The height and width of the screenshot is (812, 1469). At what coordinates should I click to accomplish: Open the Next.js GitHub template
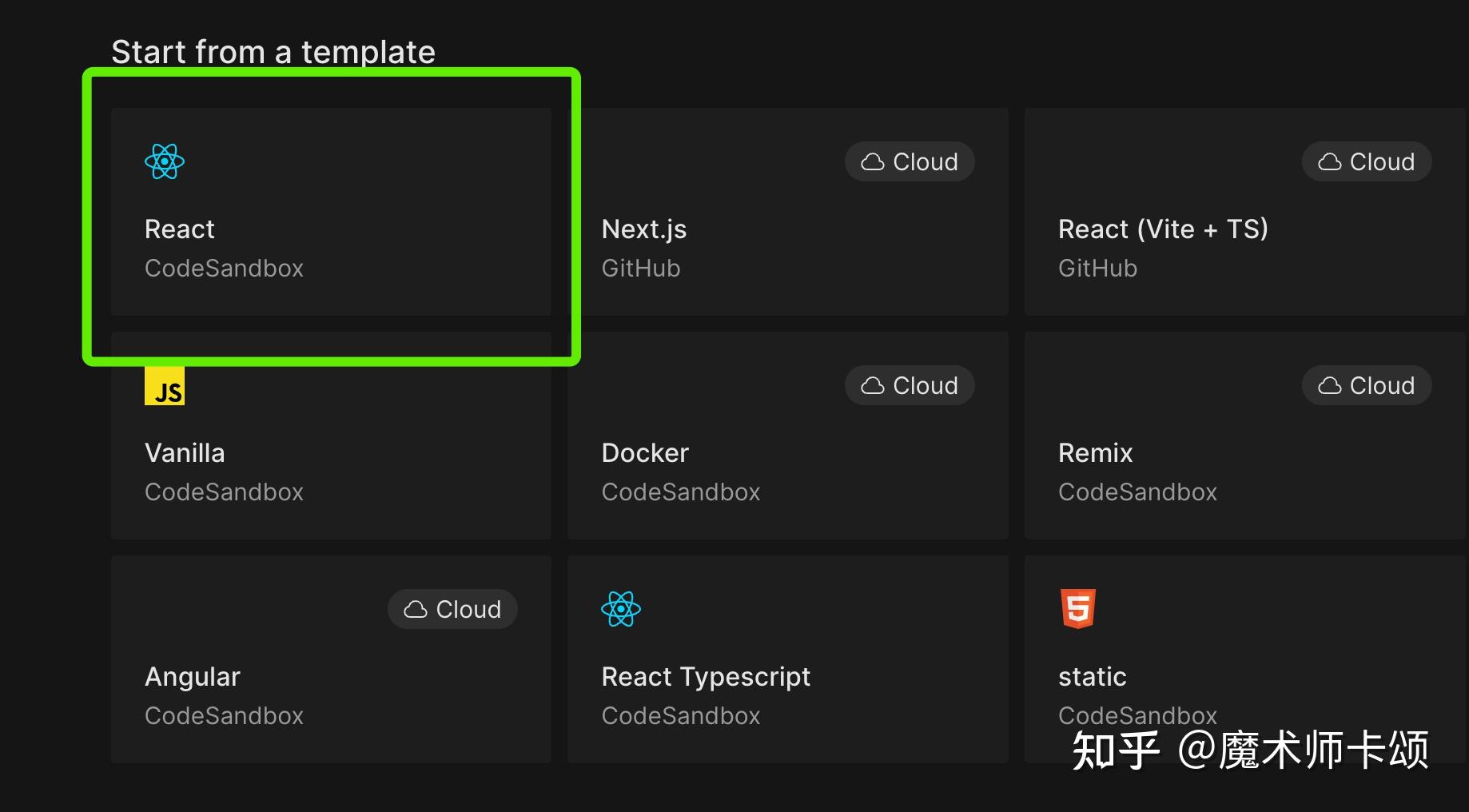(787, 212)
